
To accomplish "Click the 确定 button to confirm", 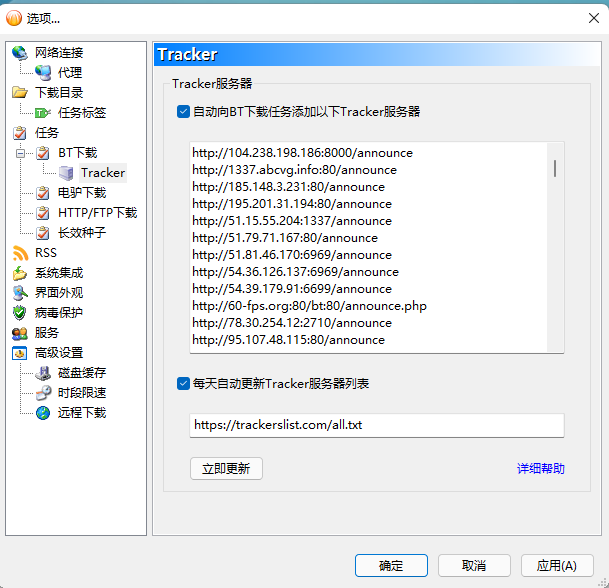I will 391,565.
